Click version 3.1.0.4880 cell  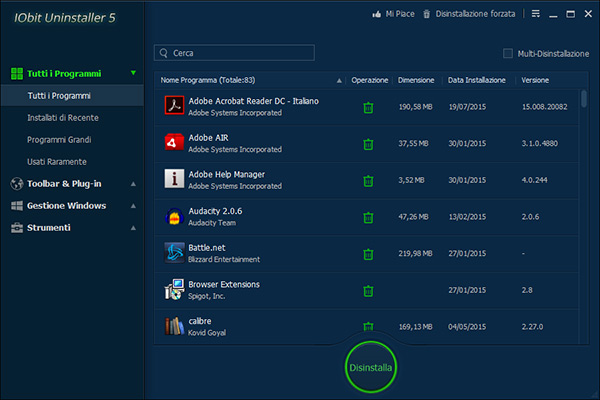tap(540, 144)
